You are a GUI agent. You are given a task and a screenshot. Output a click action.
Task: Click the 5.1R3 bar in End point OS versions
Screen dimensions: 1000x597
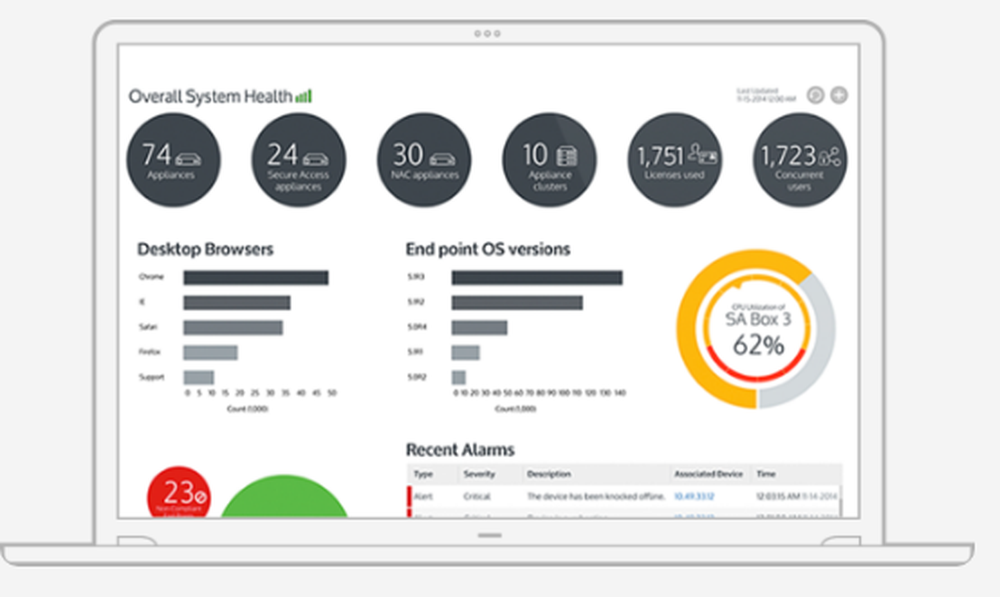pos(535,275)
